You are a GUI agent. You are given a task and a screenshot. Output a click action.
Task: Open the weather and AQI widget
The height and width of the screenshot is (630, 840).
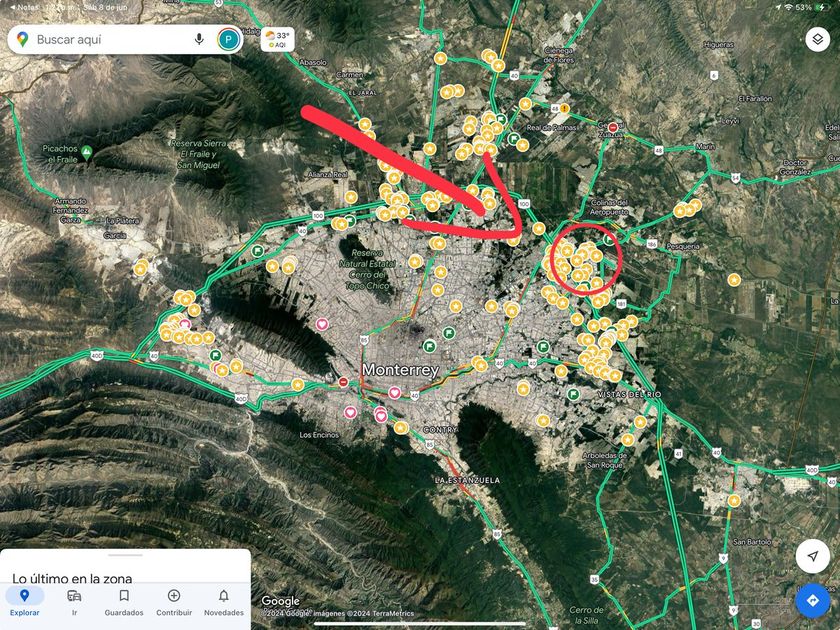[278, 40]
